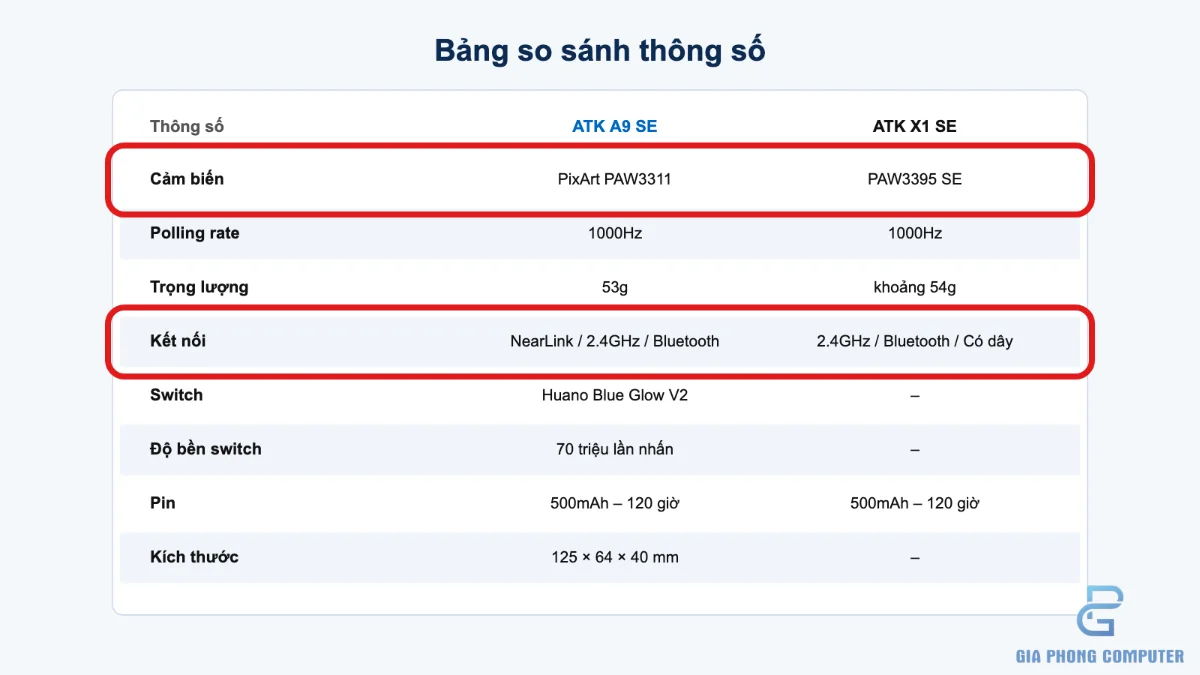Click the "PAW3395 SE" sensor cell
Image resolution: width=1200 pixels, height=675 pixels.
[x=915, y=180]
